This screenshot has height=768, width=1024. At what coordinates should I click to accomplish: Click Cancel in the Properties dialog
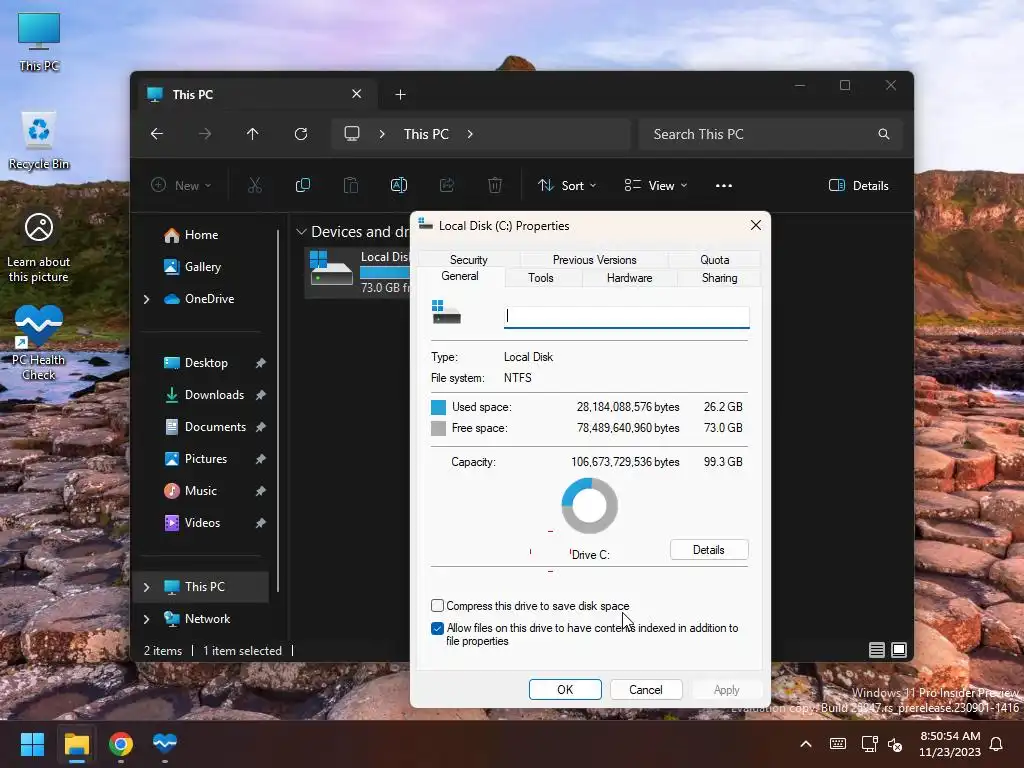click(646, 690)
